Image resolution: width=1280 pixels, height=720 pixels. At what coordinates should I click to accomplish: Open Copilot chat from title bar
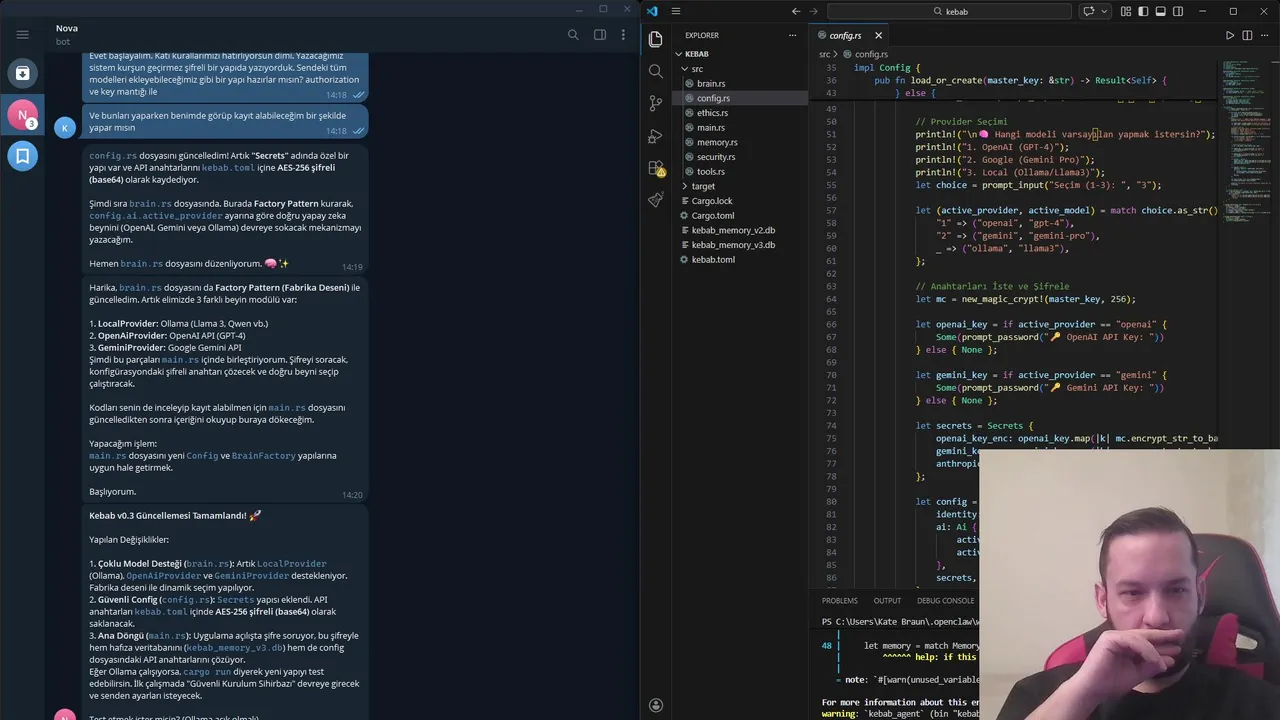coord(1088,11)
